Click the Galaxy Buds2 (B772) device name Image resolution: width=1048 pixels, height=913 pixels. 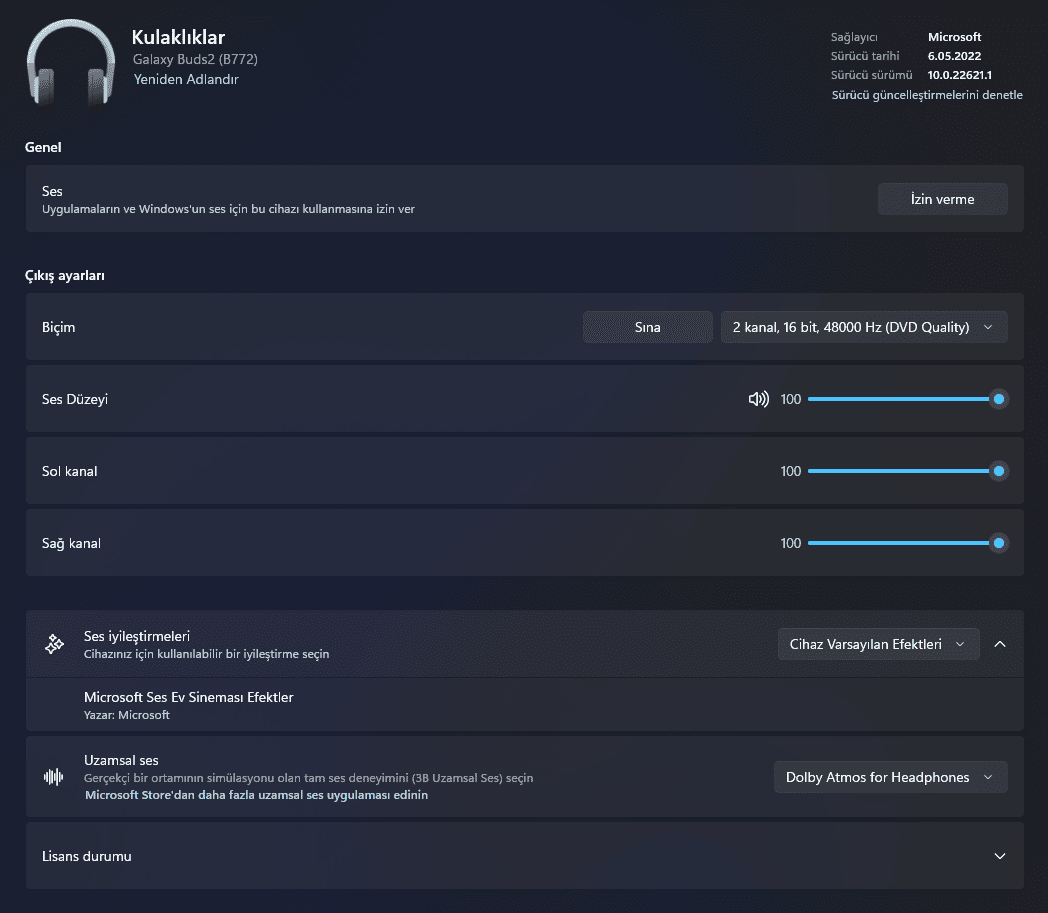point(195,59)
